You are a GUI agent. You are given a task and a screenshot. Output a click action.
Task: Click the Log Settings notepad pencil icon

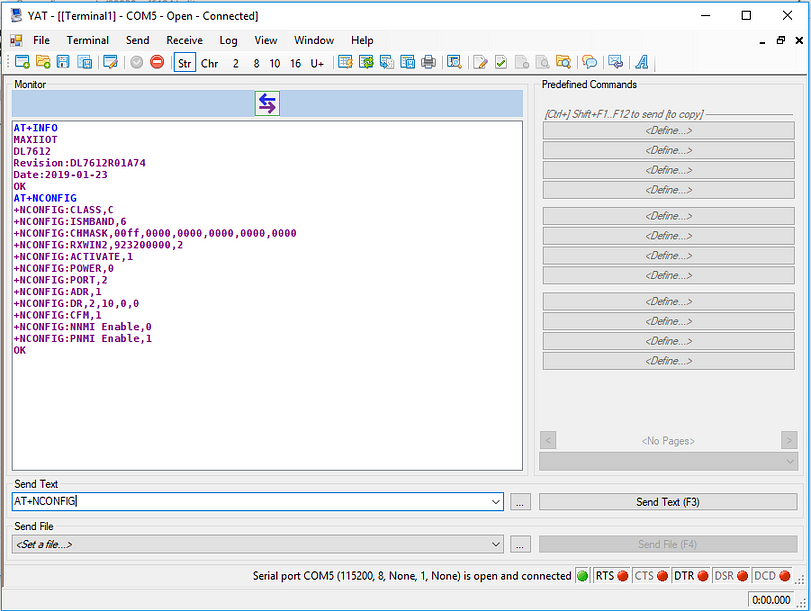tap(480, 63)
